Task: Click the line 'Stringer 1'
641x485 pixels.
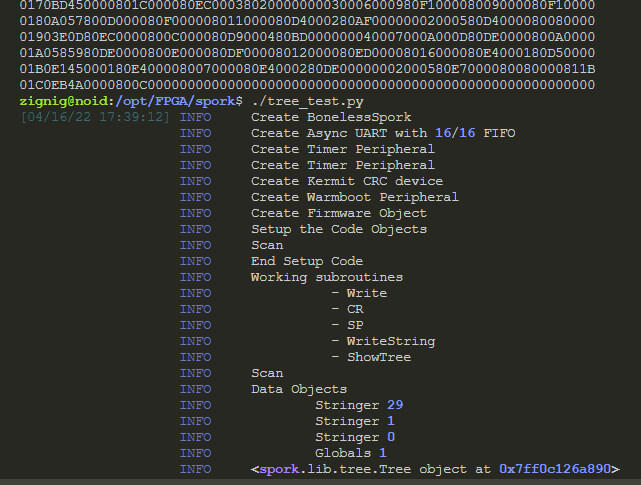Action: click(x=355, y=421)
